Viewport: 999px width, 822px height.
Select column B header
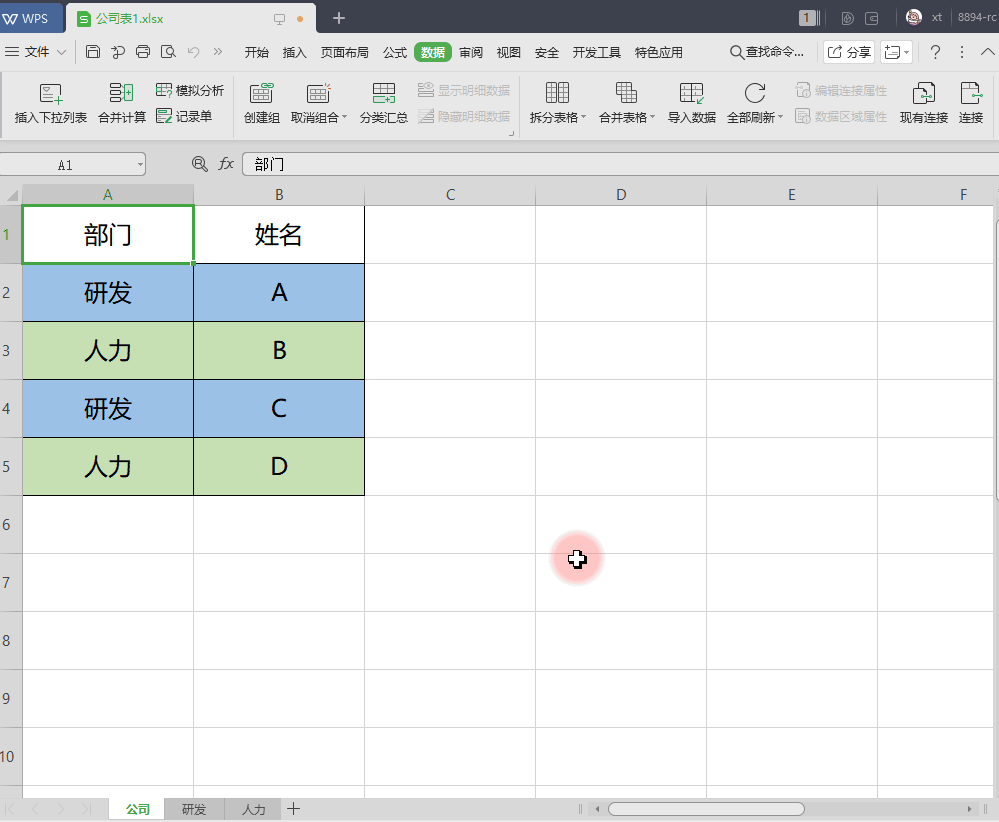279,195
